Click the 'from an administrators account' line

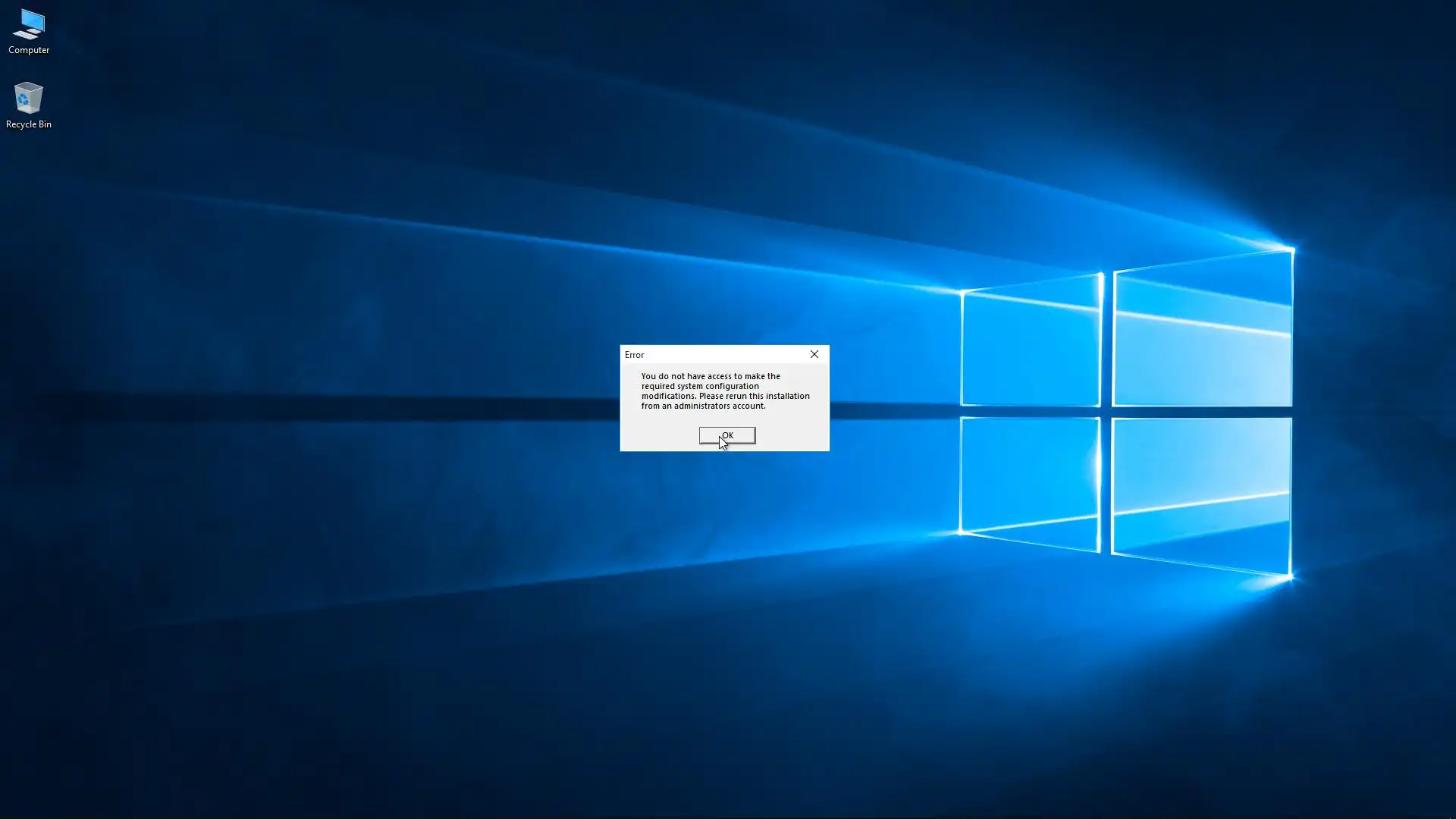703,406
